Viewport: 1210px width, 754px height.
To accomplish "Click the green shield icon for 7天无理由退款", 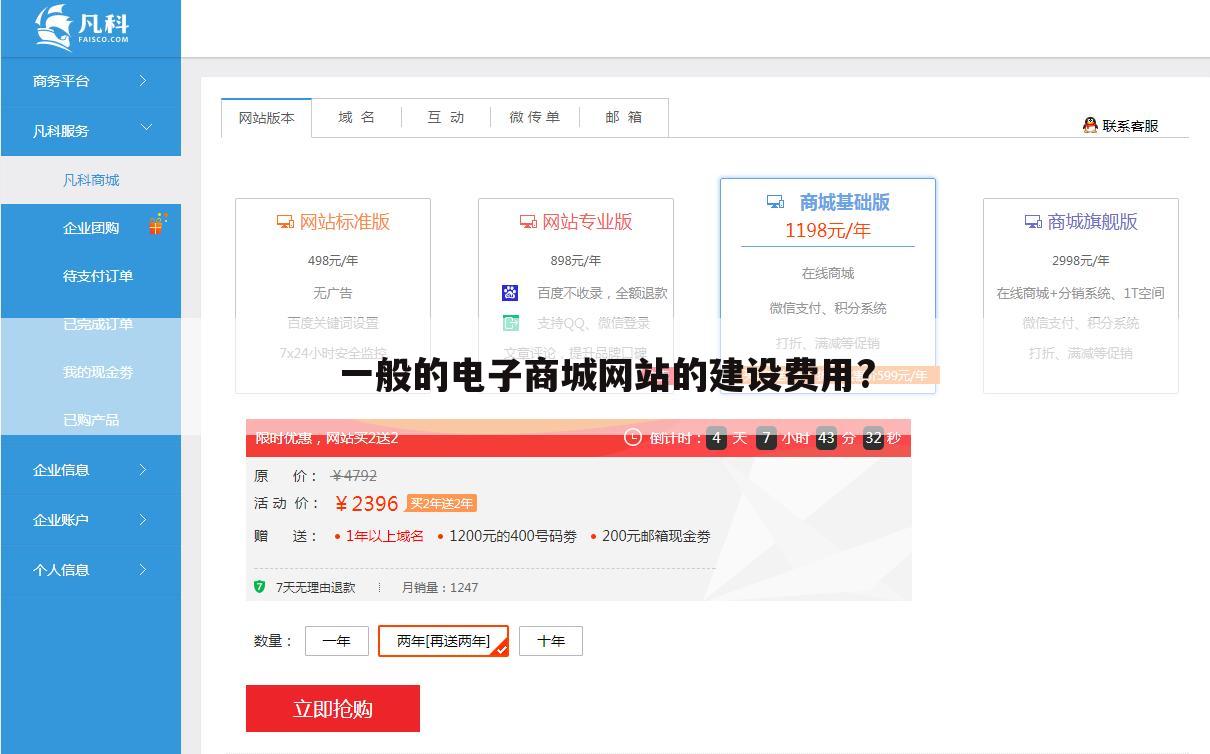I will [260, 587].
